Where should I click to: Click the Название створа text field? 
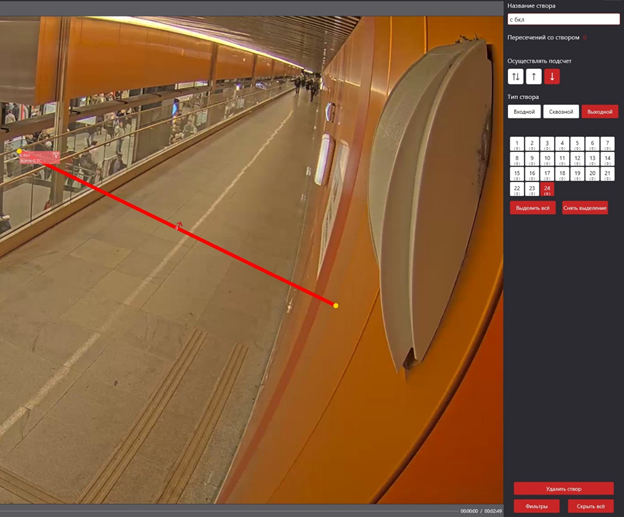point(563,19)
